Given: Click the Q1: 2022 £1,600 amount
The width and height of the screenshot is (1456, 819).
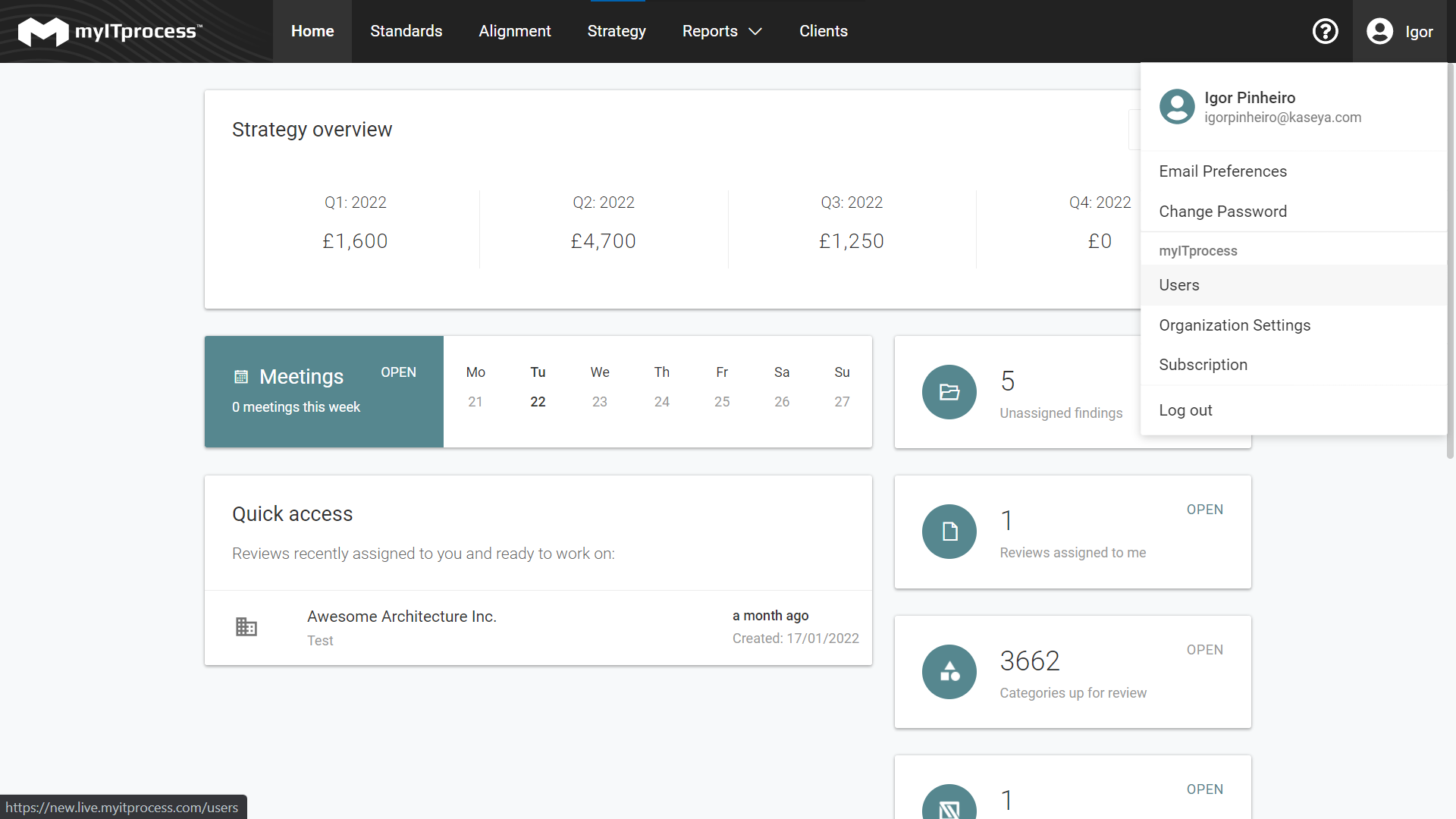Looking at the screenshot, I should (355, 241).
